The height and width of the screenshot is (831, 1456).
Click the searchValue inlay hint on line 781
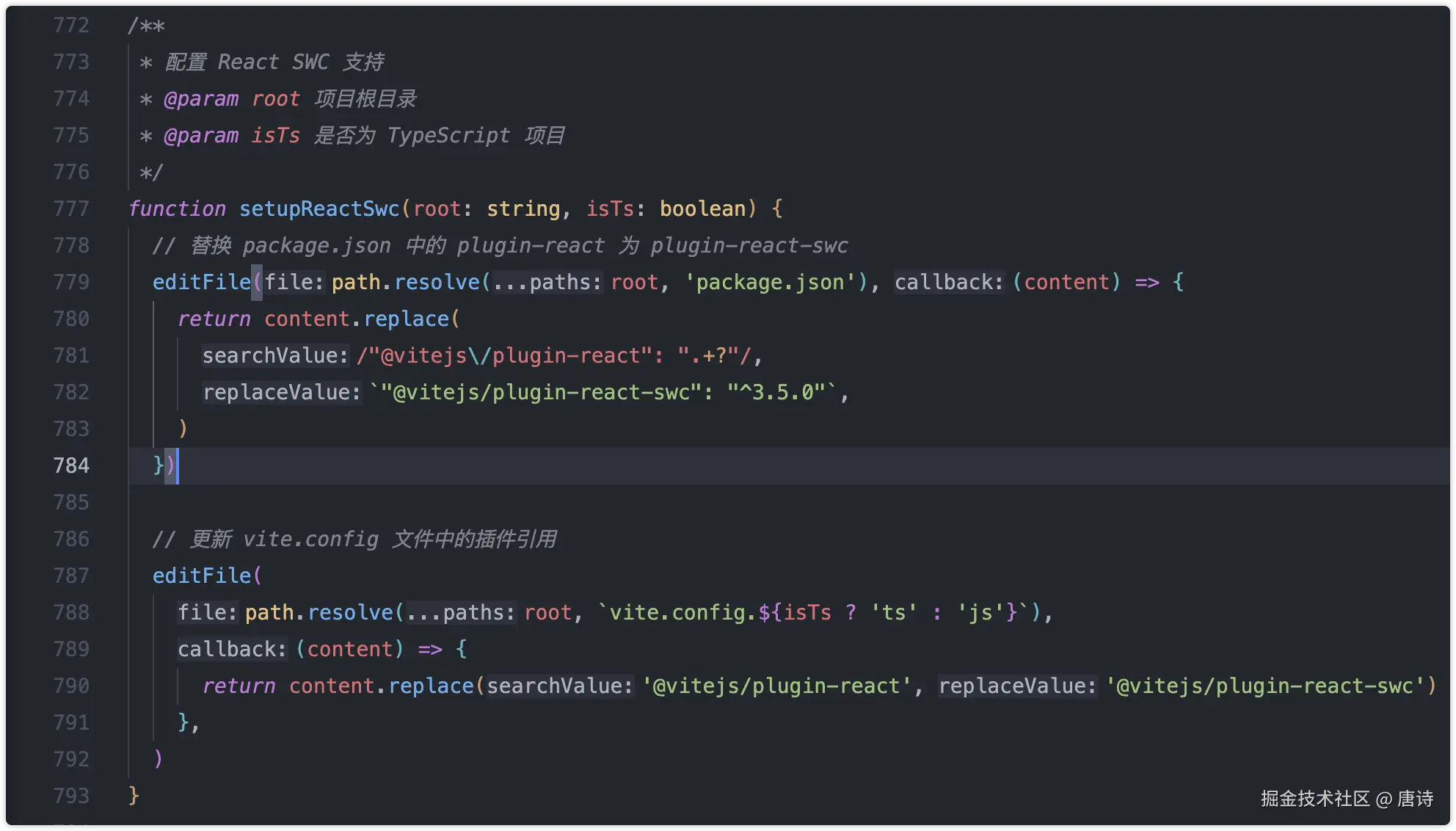[x=275, y=356]
